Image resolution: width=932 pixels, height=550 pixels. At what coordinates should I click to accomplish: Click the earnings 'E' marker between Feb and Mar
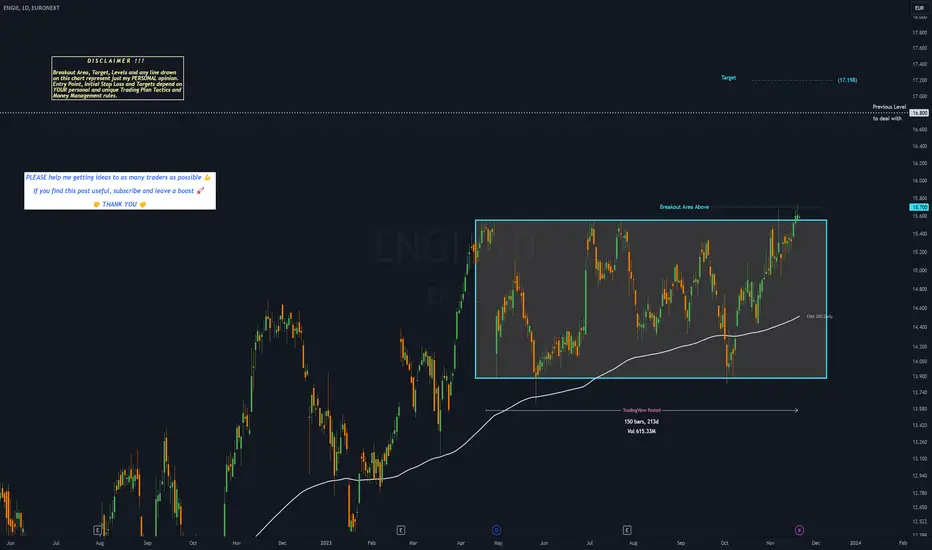[x=401, y=530]
